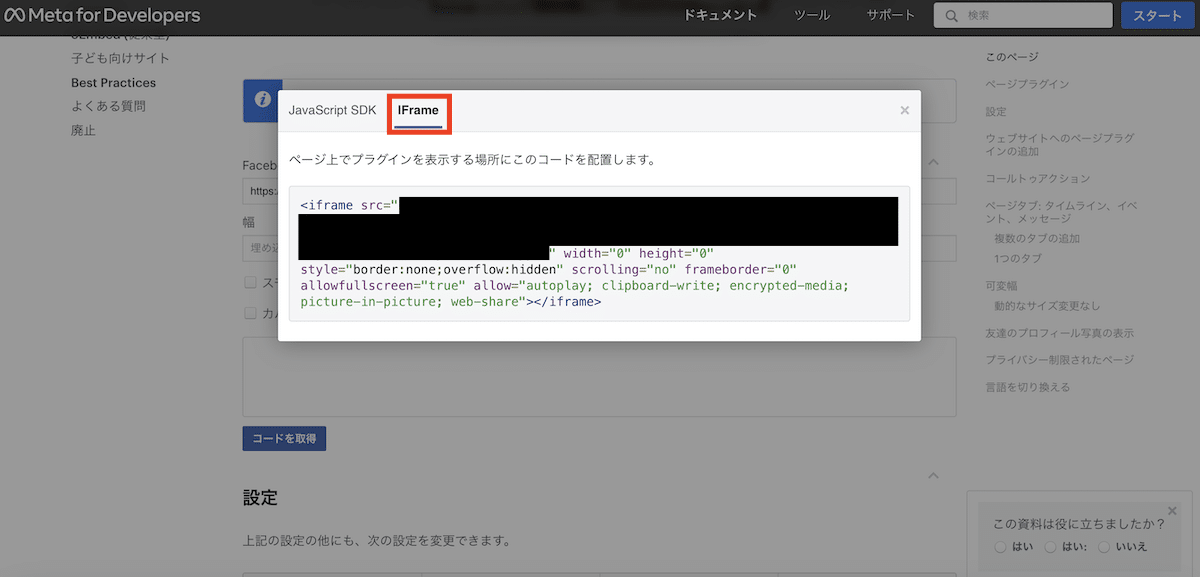This screenshot has width=1200, height=577.
Task: Tick the checkbox labeled starting with カ
Action: point(251,313)
